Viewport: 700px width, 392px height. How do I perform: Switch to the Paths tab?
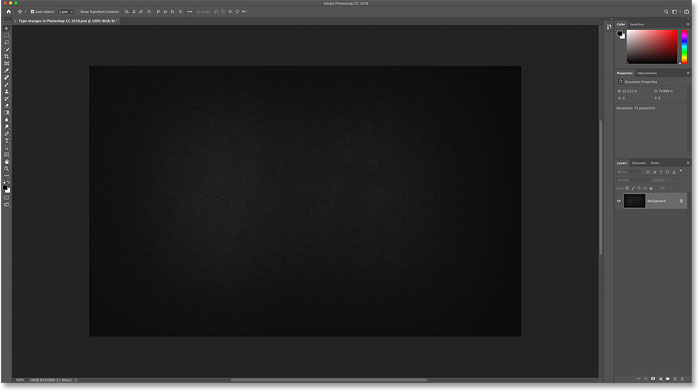point(655,163)
